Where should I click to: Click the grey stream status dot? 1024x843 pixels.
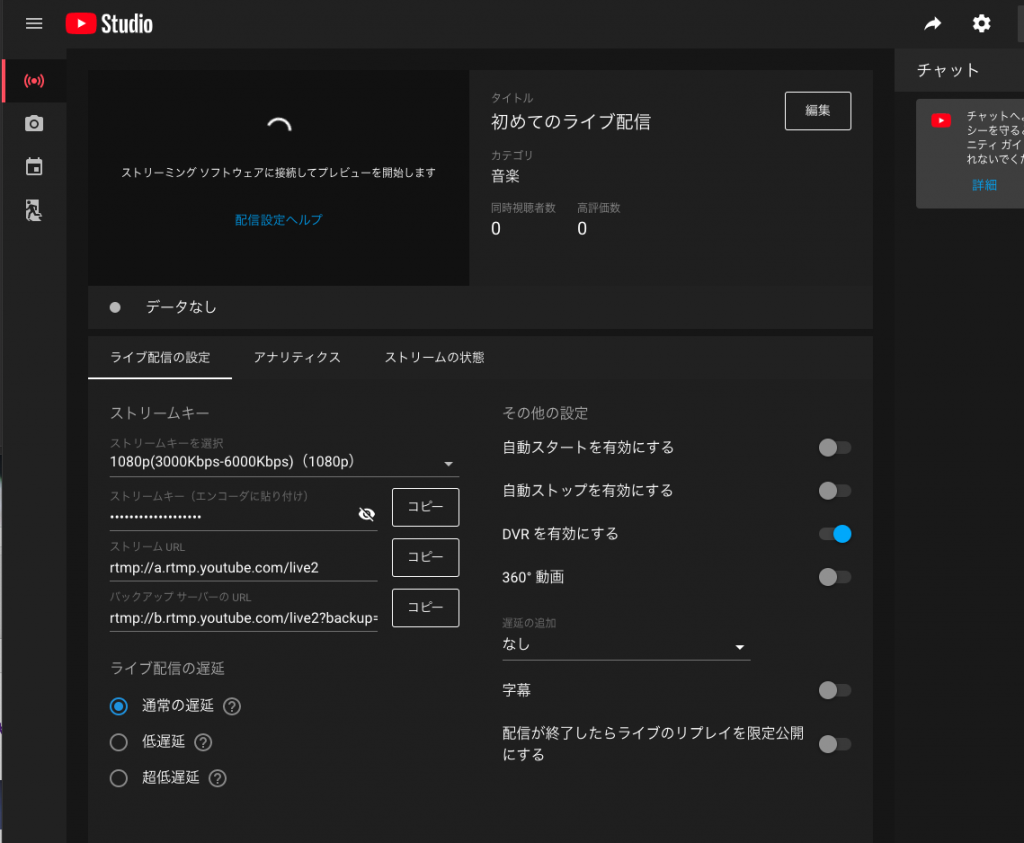click(x=115, y=307)
